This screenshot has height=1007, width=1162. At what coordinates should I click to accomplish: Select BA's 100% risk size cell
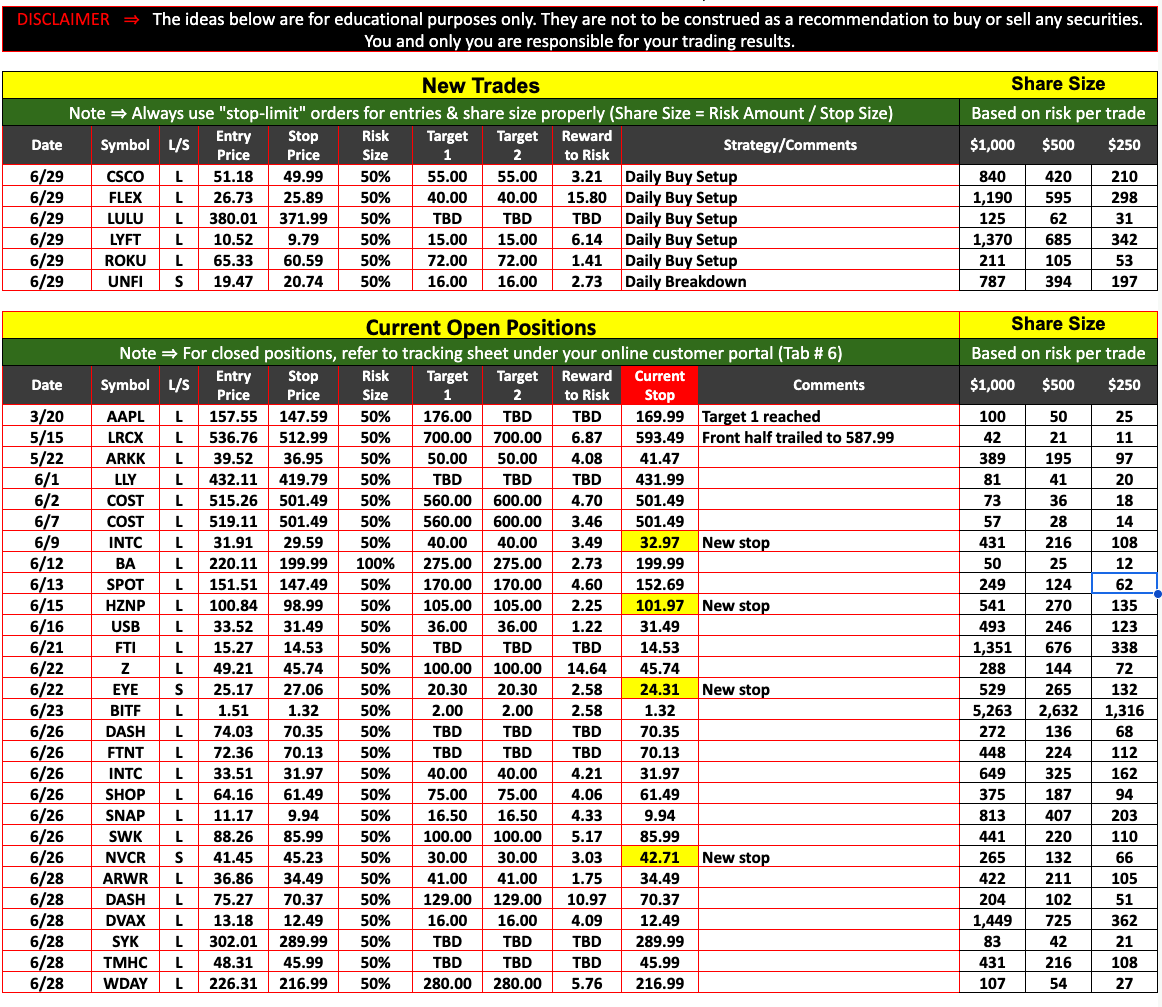coord(375,564)
